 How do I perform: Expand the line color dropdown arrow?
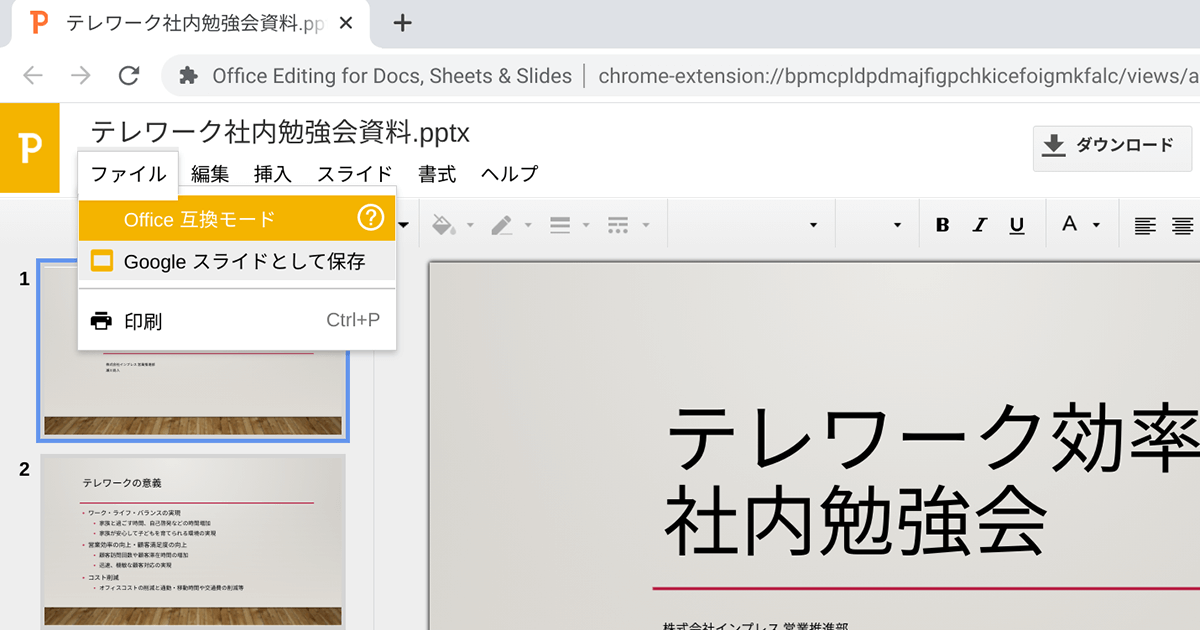click(x=528, y=226)
